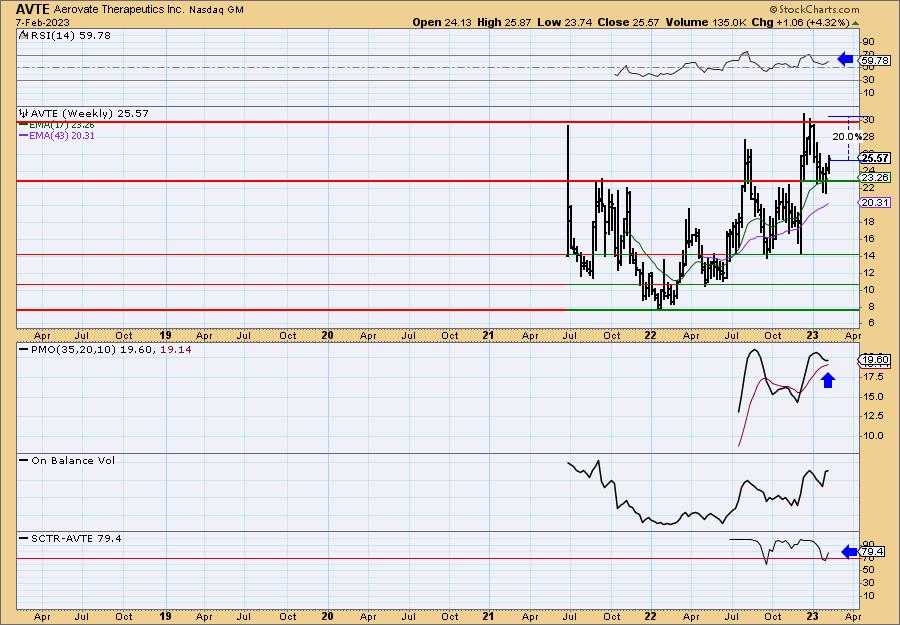Click the purple line marker beside EMA(43)
This screenshot has height=625, width=900.
click(x=24, y=136)
